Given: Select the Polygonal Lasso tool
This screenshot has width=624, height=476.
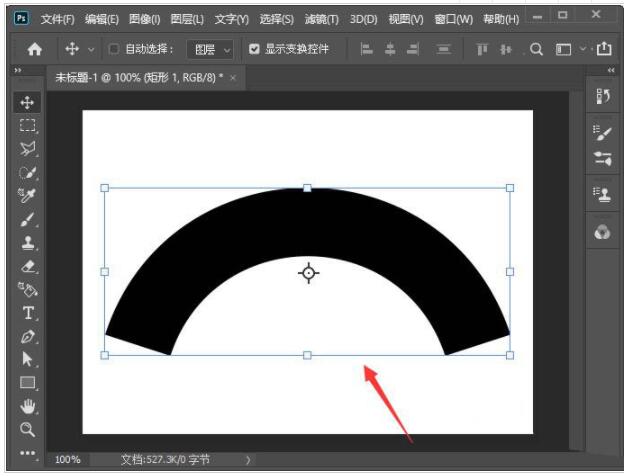Looking at the screenshot, I should 27,148.
